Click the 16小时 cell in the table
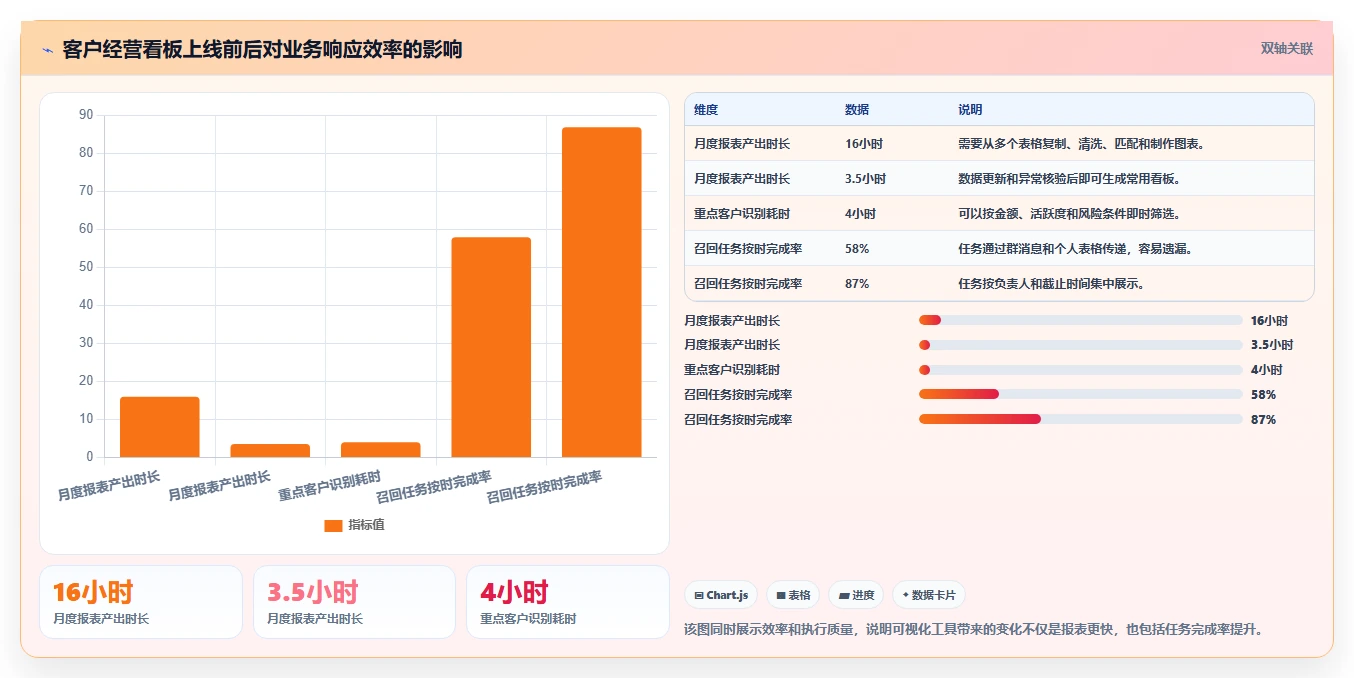The height and width of the screenshot is (678, 1354). tap(864, 144)
